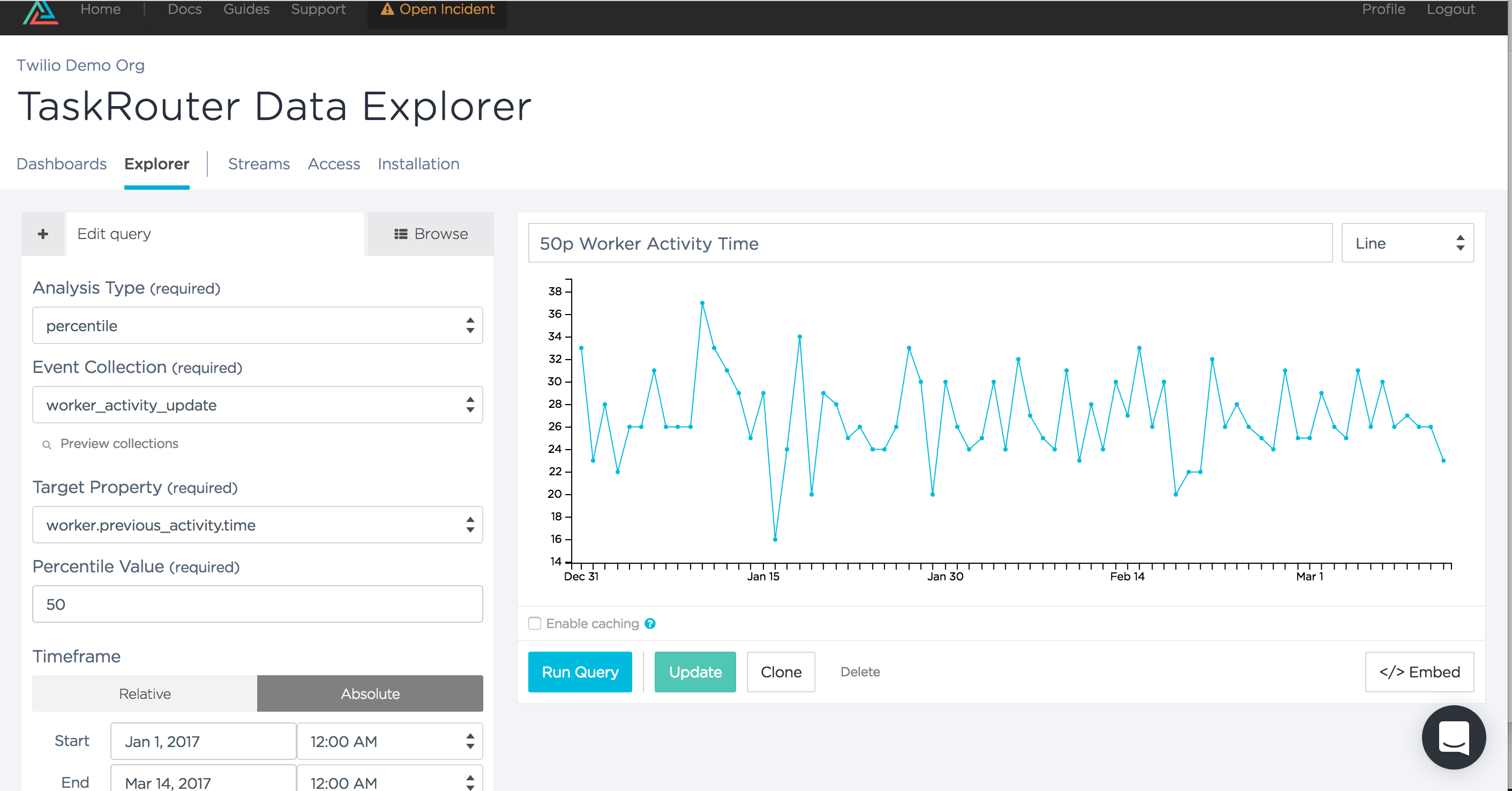Image resolution: width=1512 pixels, height=791 pixels.
Task: Open the Analysis Type percentile dropdown
Action: pos(257,325)
